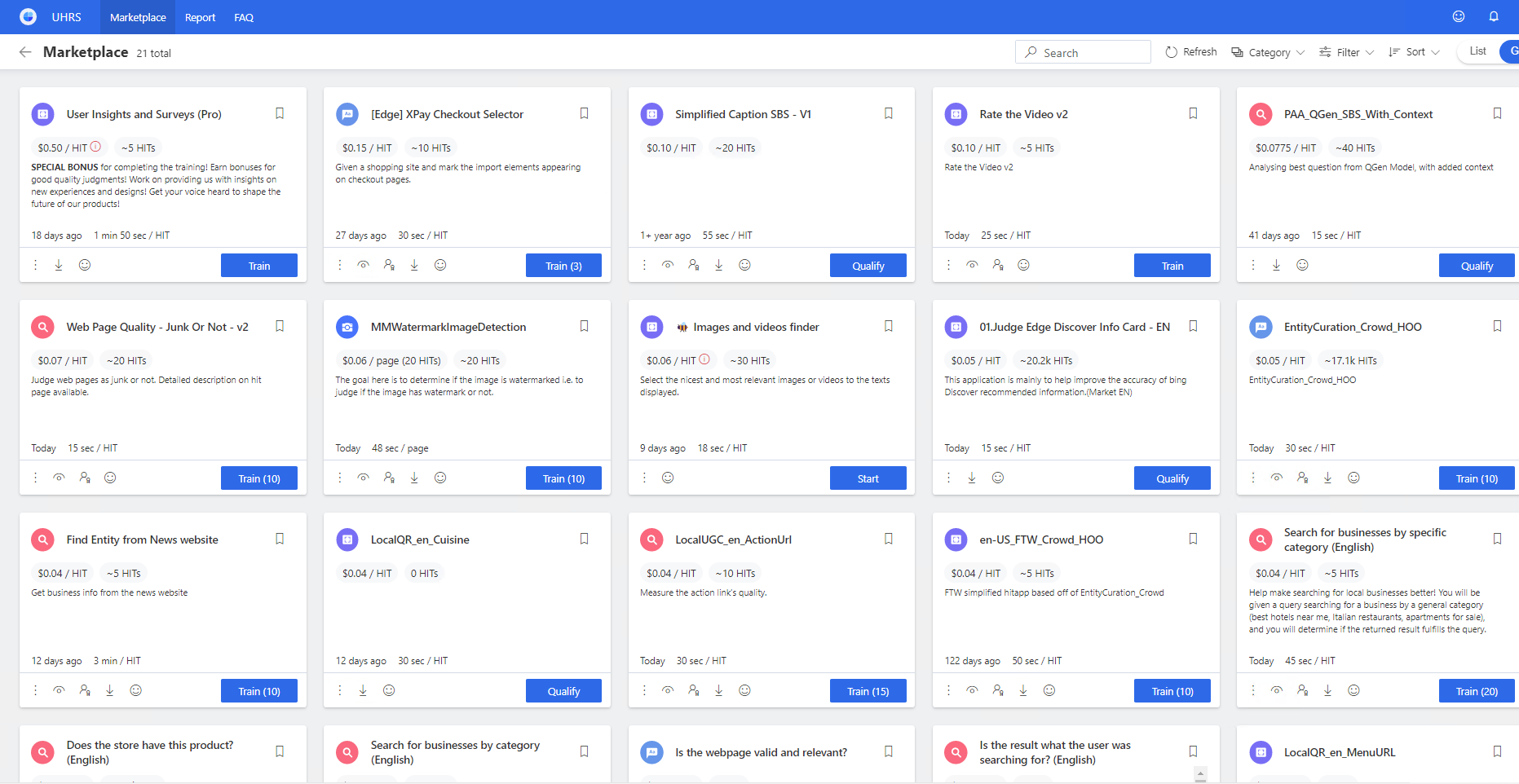Open the LocalQR_en_MenuURL card title
Viewport: 1519px width, 784px height.
(1340, 752)
